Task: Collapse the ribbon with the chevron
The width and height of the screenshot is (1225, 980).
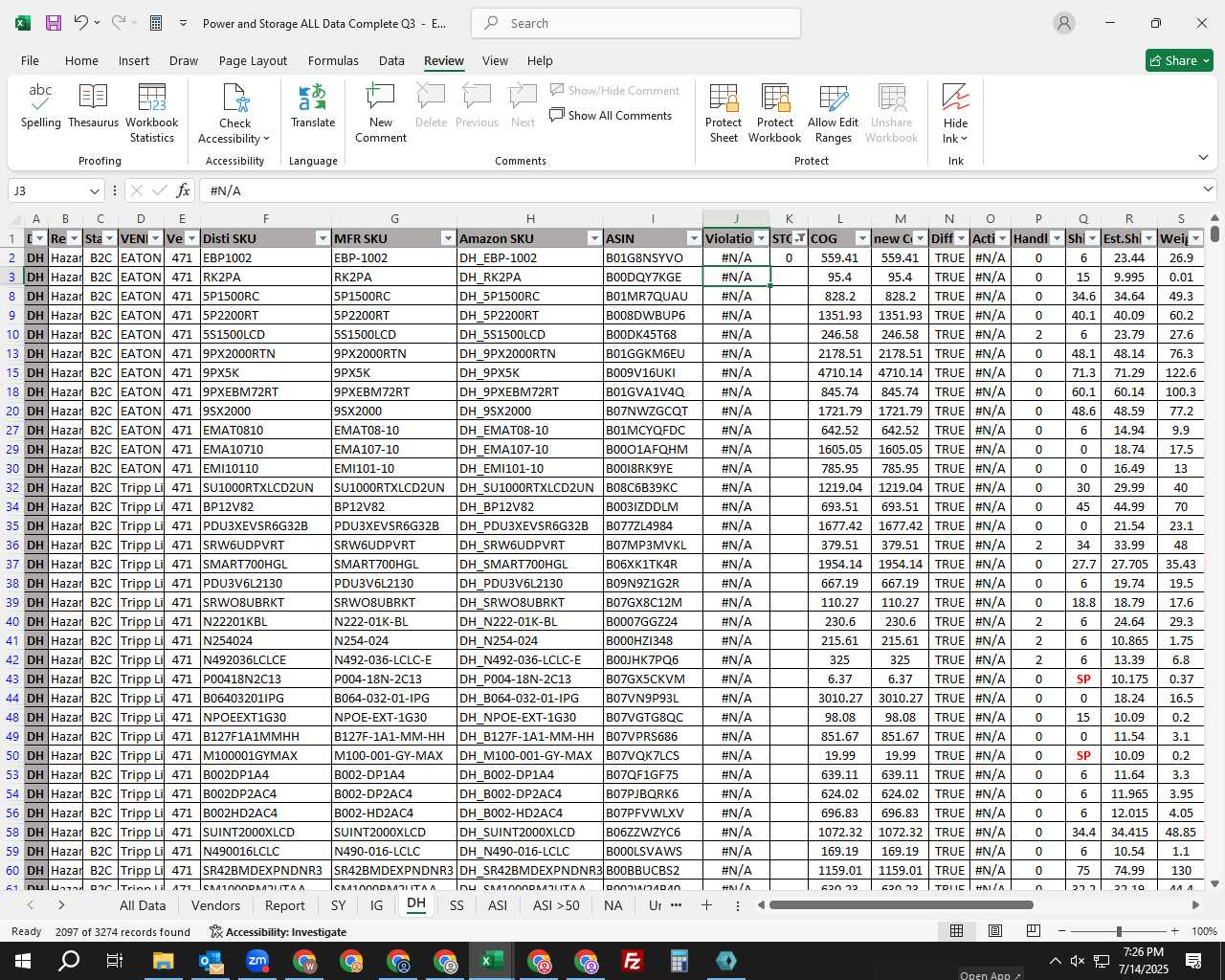Action: (x=1203, y=158)
